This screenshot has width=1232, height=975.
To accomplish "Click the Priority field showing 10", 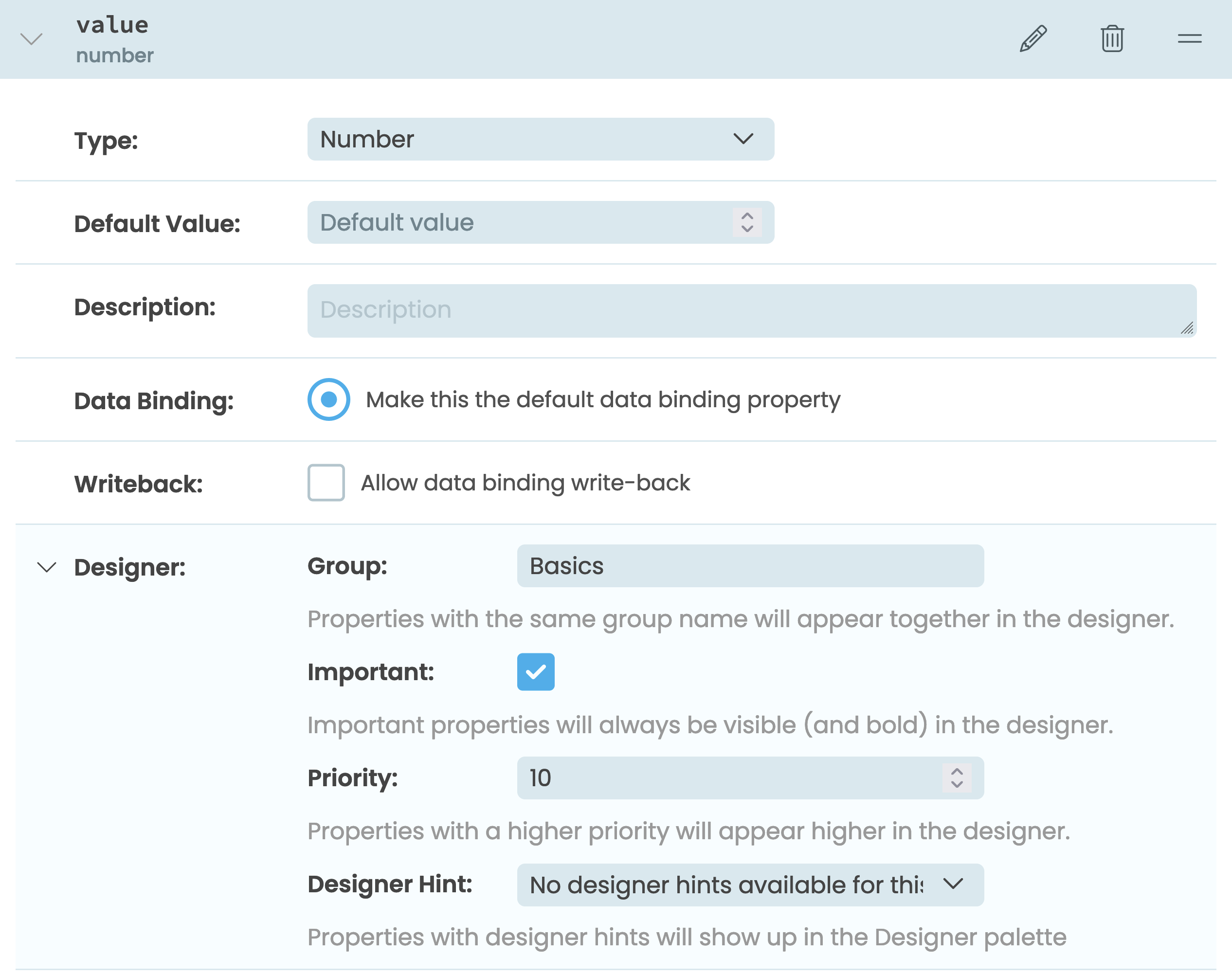I will (685, 777).
